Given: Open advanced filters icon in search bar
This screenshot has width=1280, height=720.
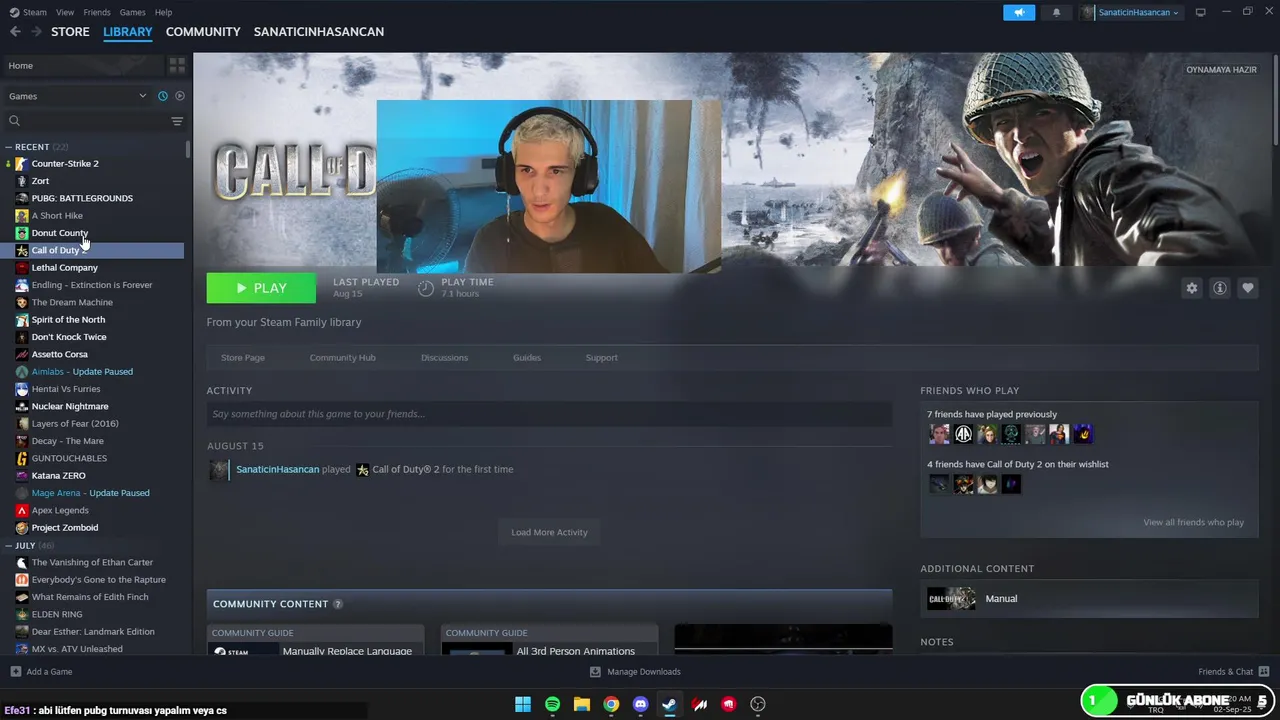Looking at the screenshot, I should point(177,121).
